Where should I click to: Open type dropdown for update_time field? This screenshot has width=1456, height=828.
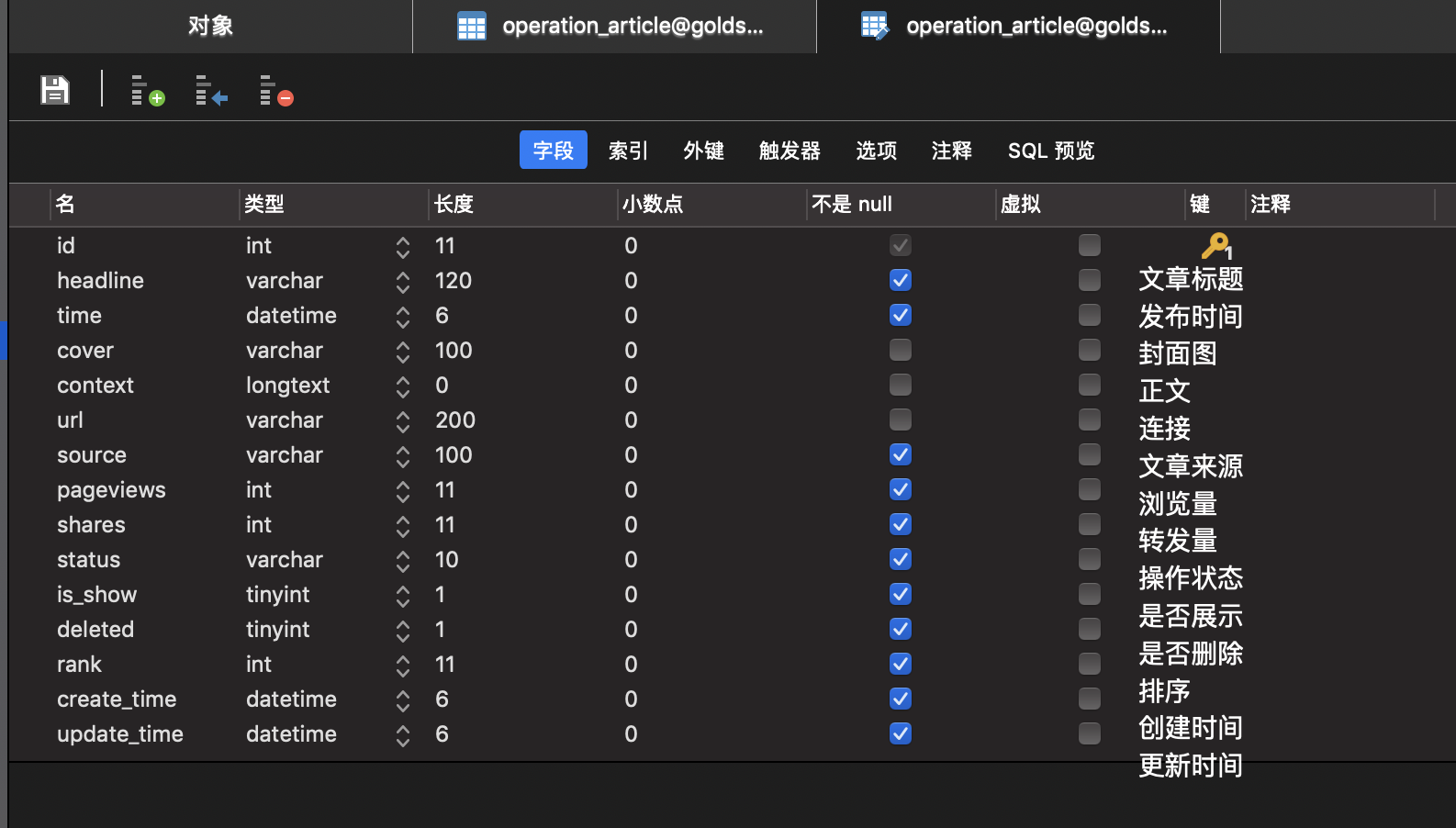pyautogui.click(x=403, y=735)
